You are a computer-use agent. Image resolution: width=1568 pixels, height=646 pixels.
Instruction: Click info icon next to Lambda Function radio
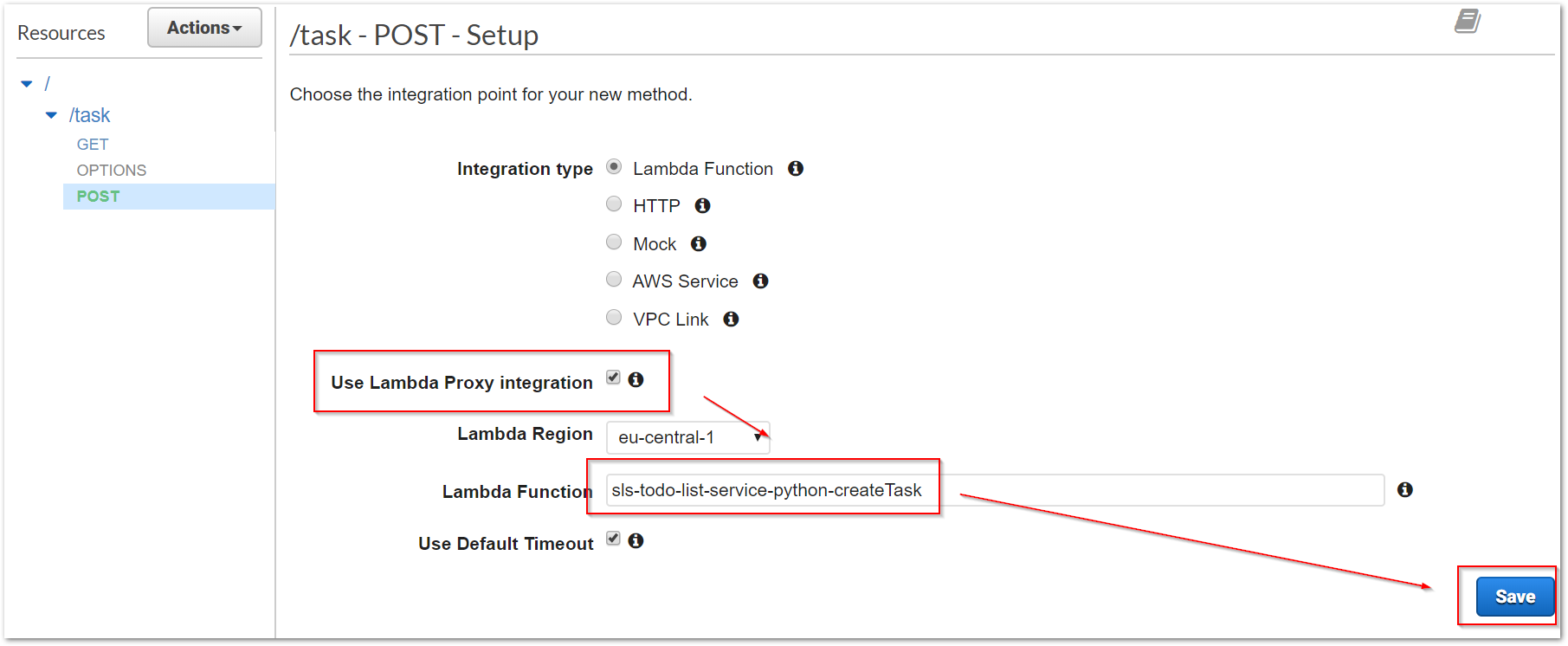coord(796,168)
